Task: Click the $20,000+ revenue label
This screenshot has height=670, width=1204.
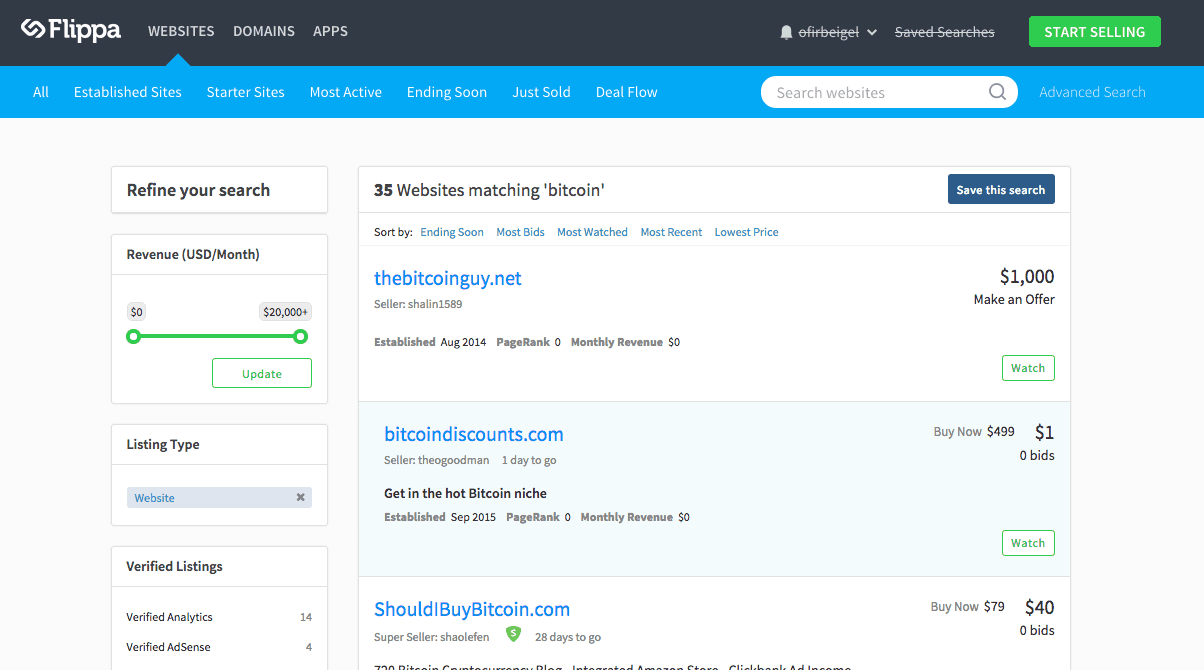Action: pos(286,312)
